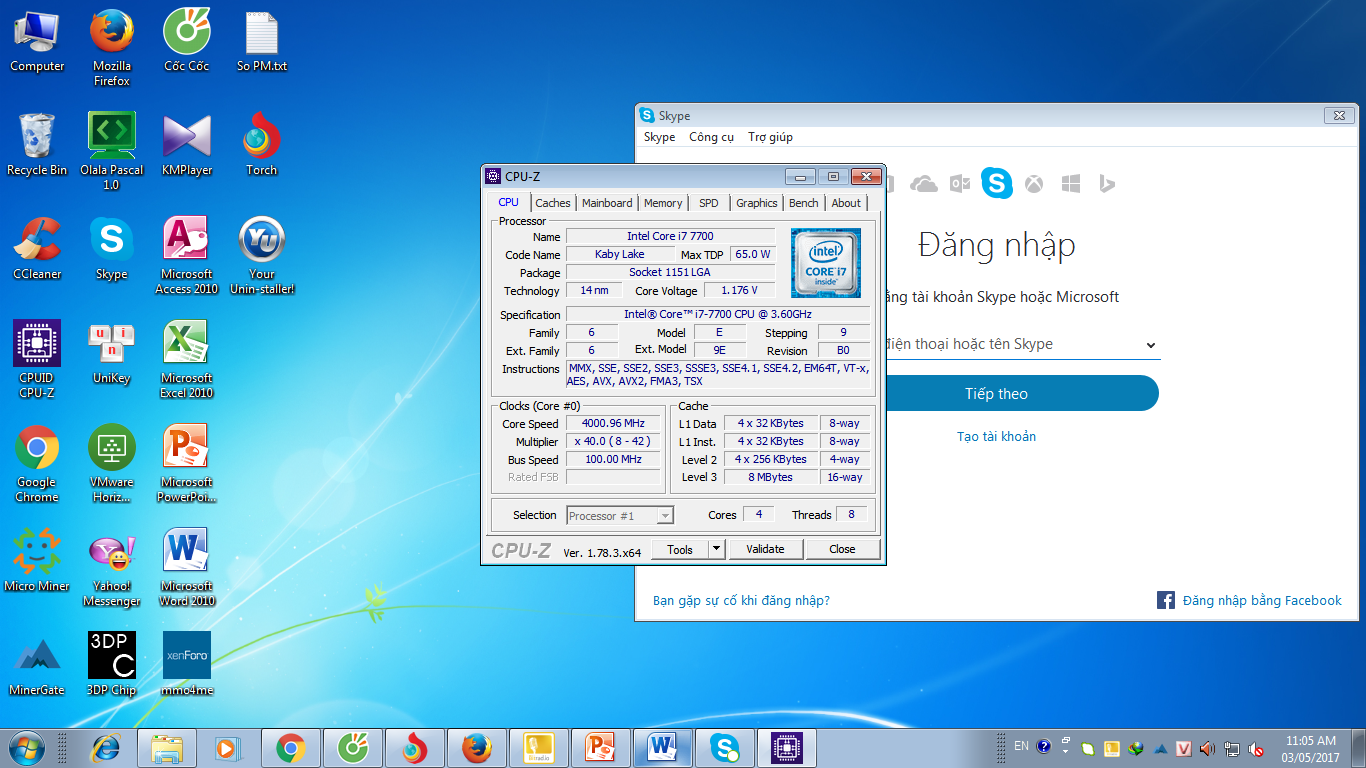Open the About tab in CPU-Z

(x=846, y=203)
